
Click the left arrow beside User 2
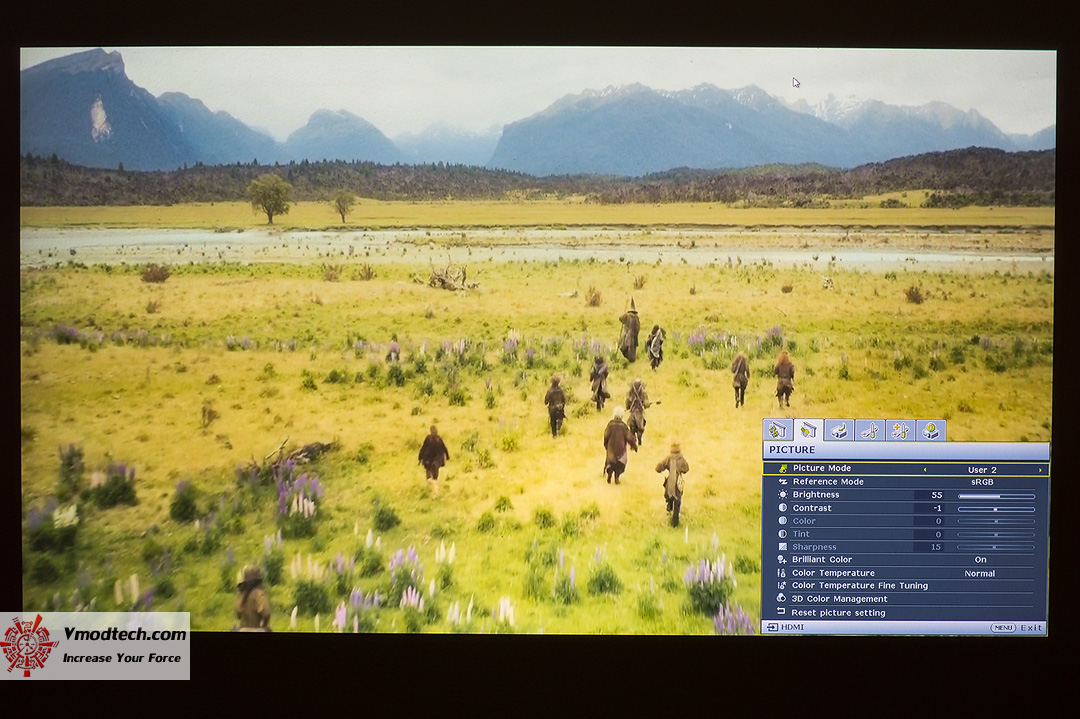click(925, 470)
